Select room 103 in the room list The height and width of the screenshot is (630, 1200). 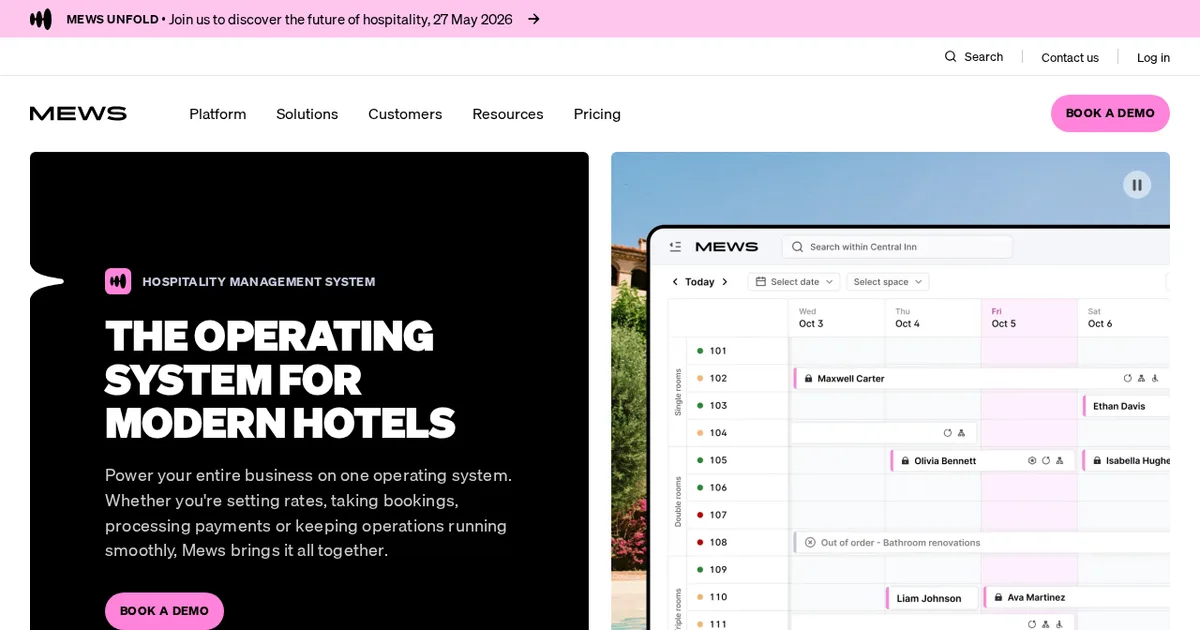click(718, 406)
